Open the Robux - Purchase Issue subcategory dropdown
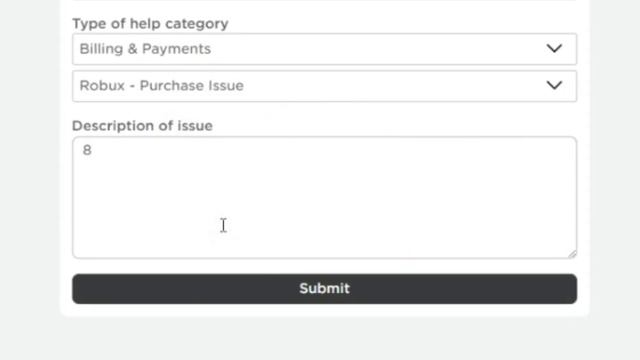 coord(324,86)
